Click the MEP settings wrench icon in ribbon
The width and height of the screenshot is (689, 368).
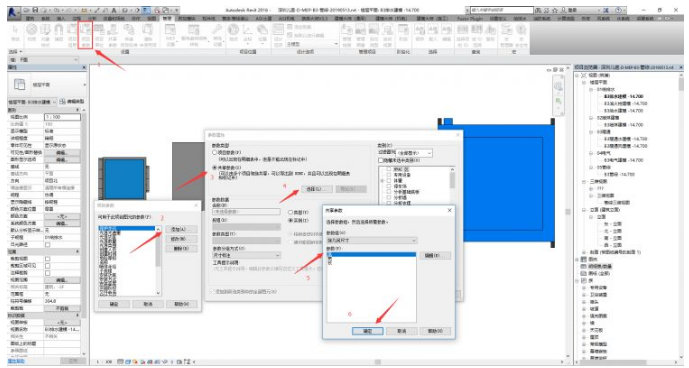pos(217,33)
